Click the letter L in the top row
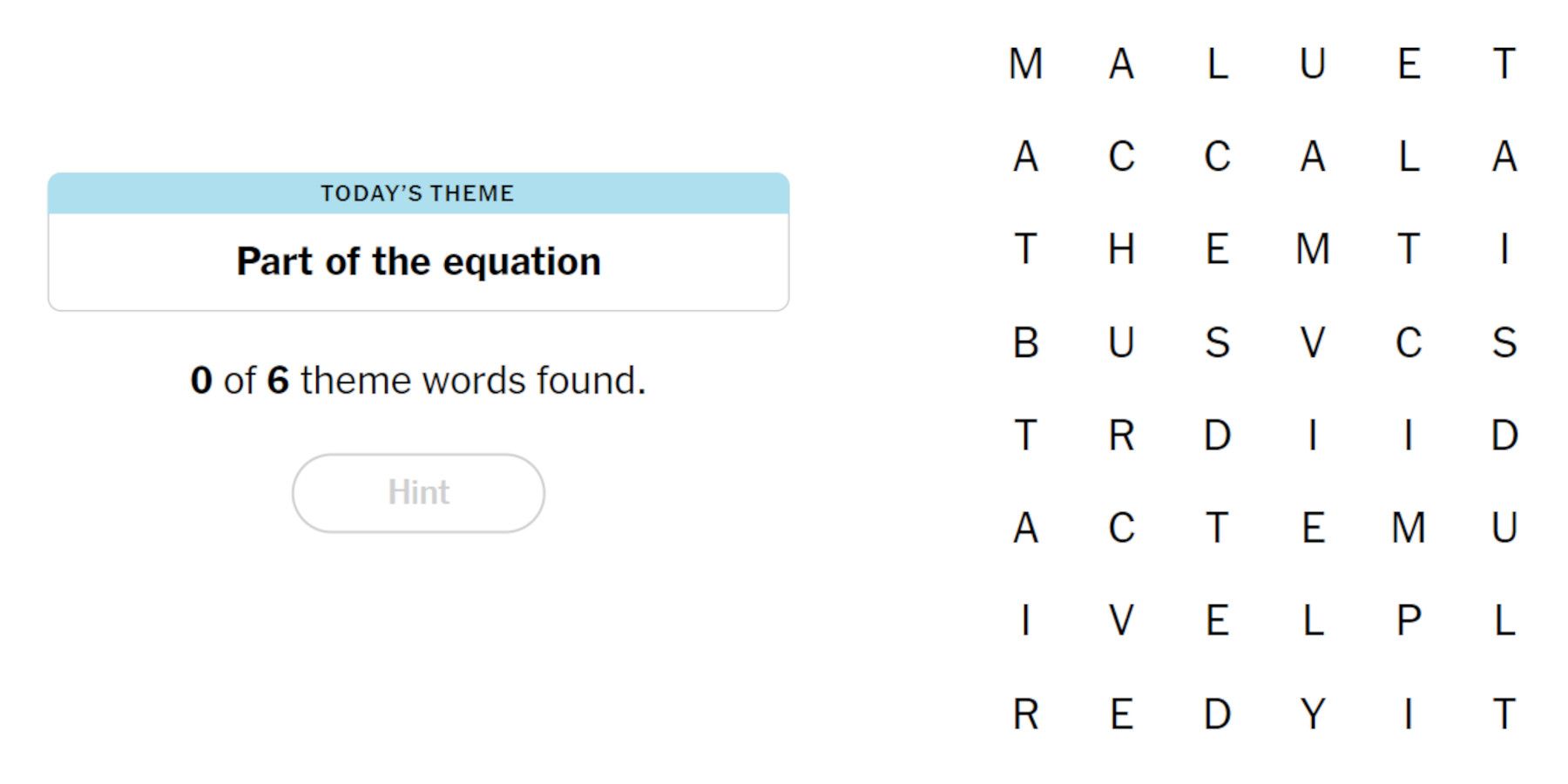This screenshot has width=1568, height=784. (x=1218, y=63)
